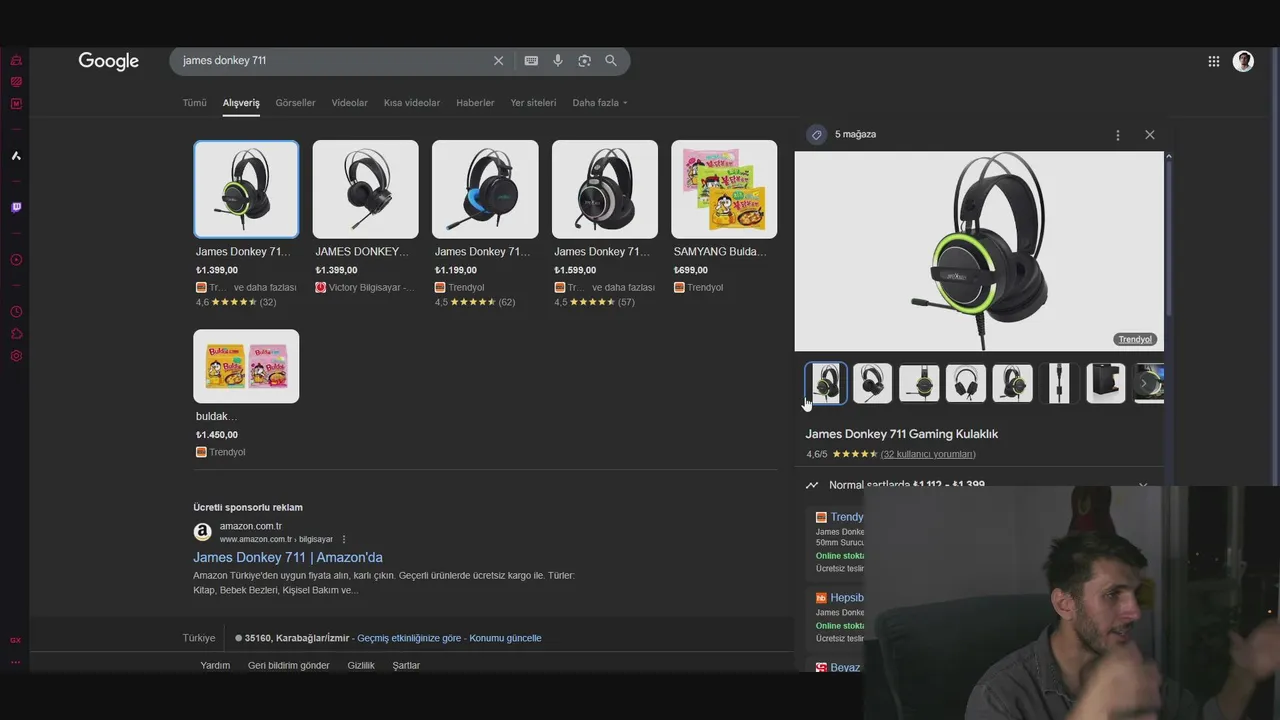The image size is (1280, 720).
Task: Clear the search box with the X icon
Action: click(x=498, y=61)
